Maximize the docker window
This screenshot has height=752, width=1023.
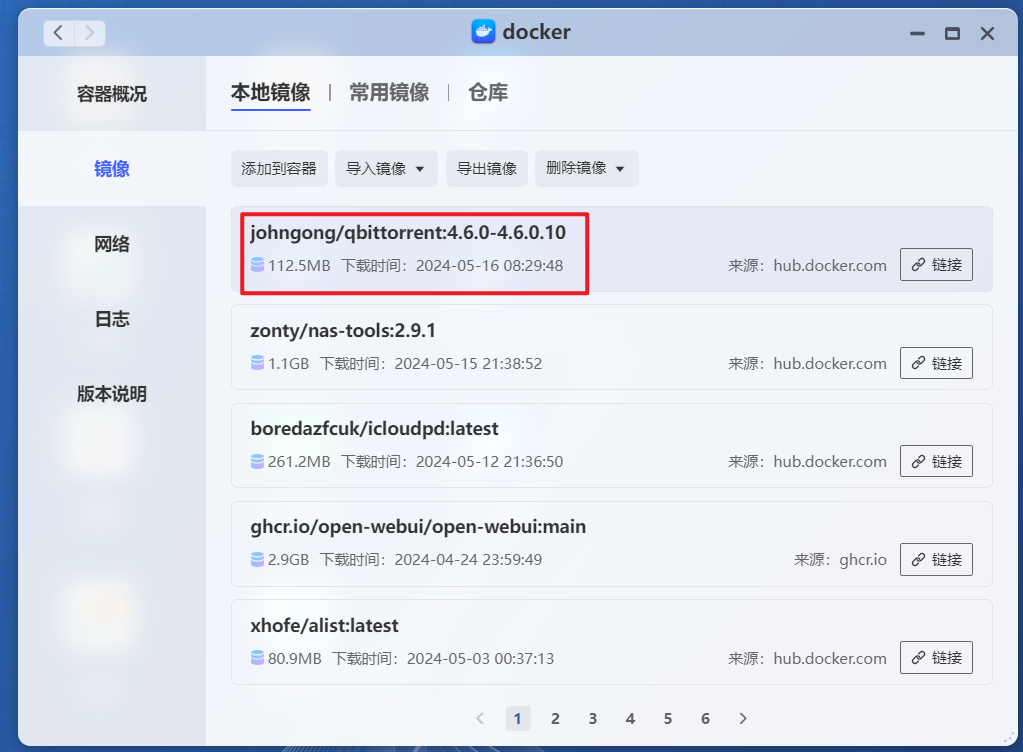(953, 33)
